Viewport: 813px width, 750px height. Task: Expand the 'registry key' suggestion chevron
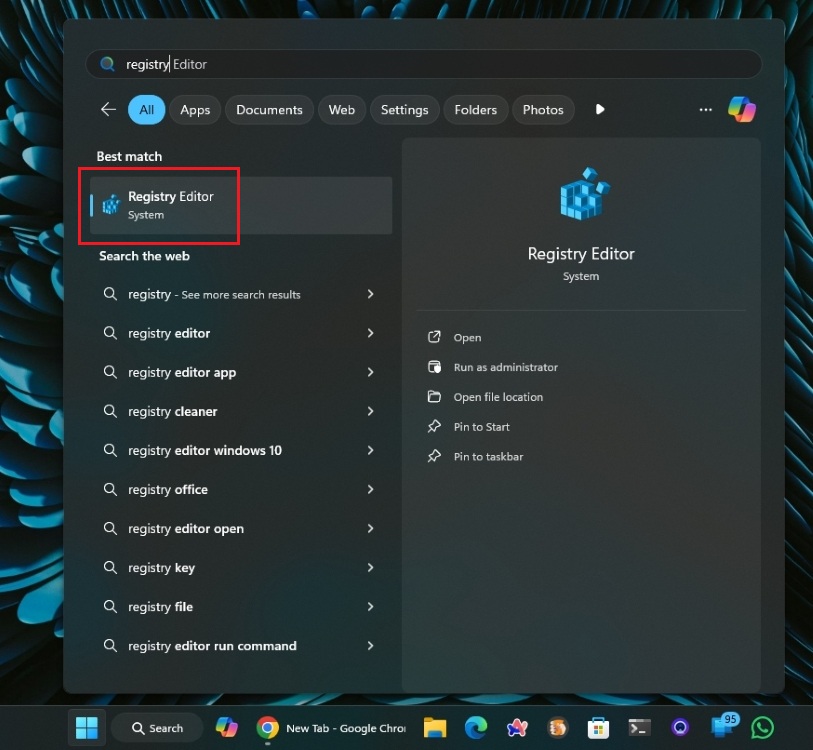click(x=370, y=567)
